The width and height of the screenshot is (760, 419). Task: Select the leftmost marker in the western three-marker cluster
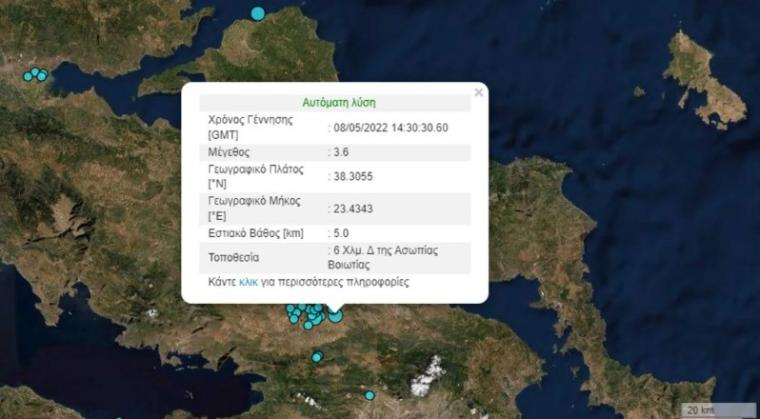pyautogui.click(x=28, y=75)
